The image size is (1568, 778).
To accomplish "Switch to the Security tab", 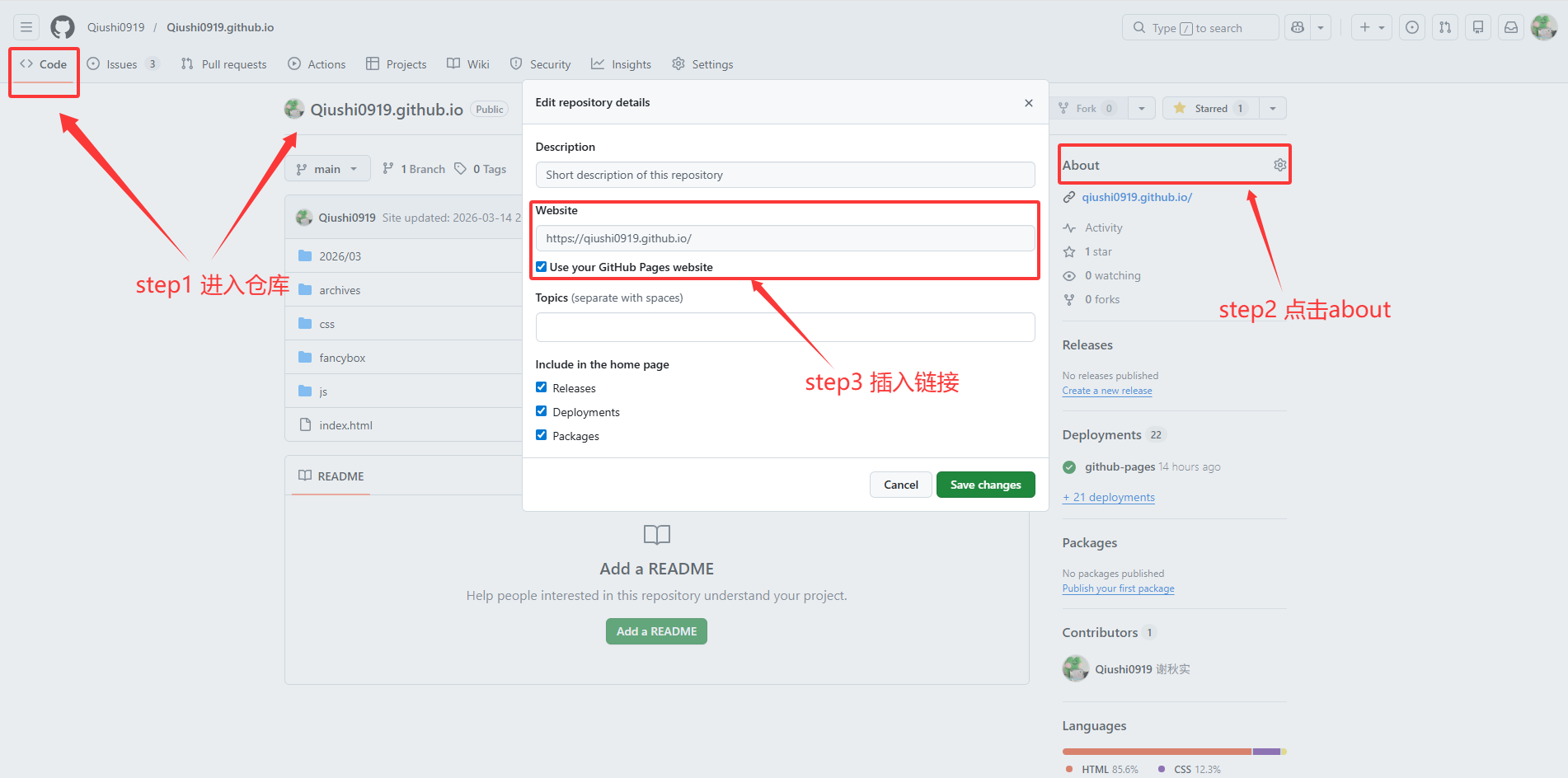I will 541,64.
